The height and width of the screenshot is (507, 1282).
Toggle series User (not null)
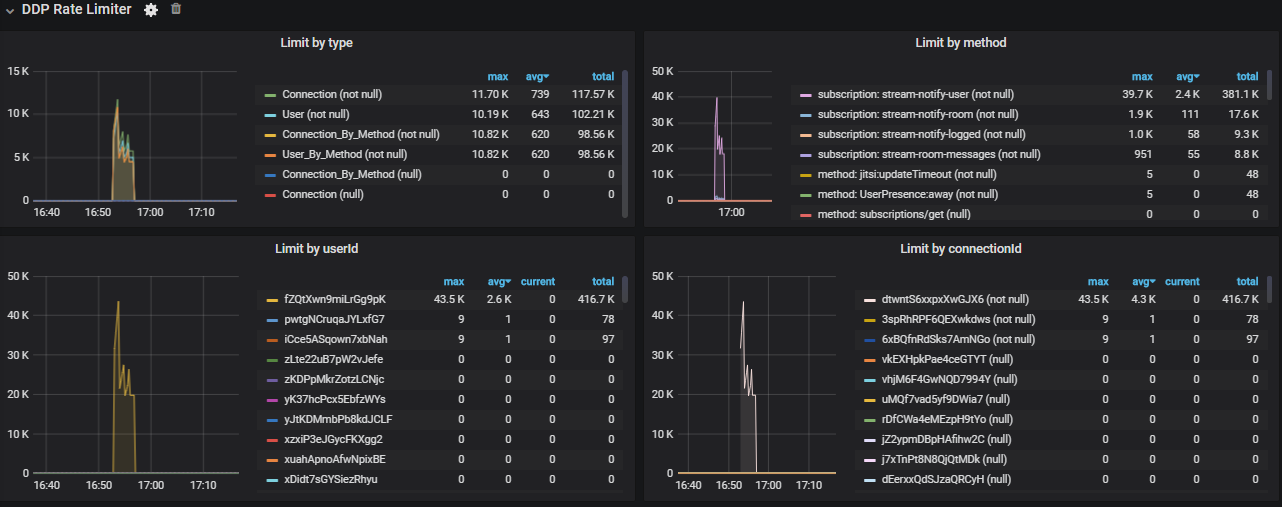click(316, 114)
